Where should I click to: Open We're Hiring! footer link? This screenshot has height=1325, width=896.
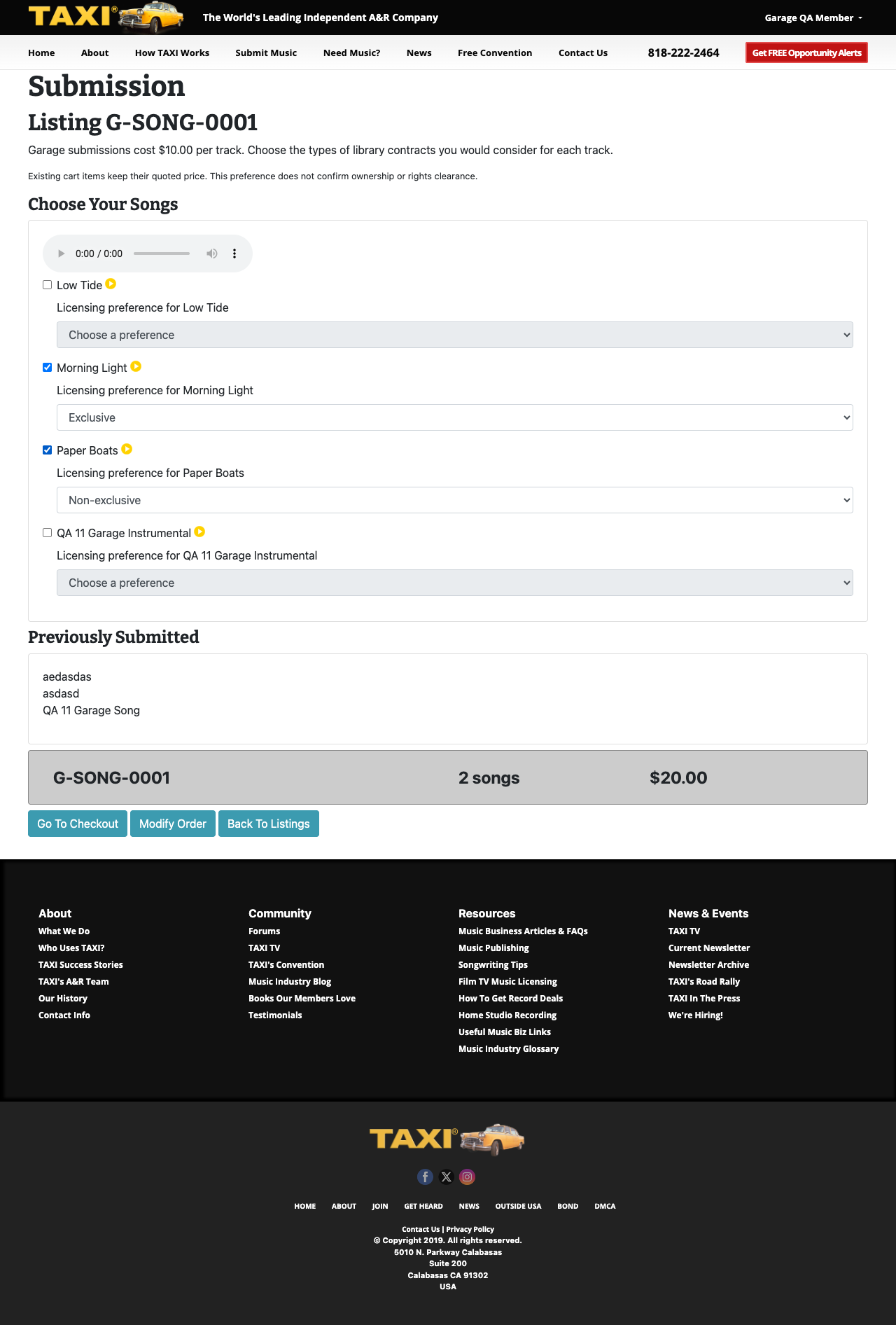pos(696,1015)
